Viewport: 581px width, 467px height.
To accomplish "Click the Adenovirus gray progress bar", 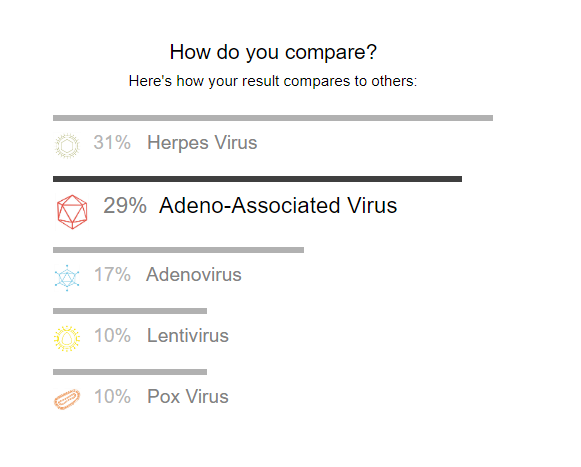I will [178, 250].
